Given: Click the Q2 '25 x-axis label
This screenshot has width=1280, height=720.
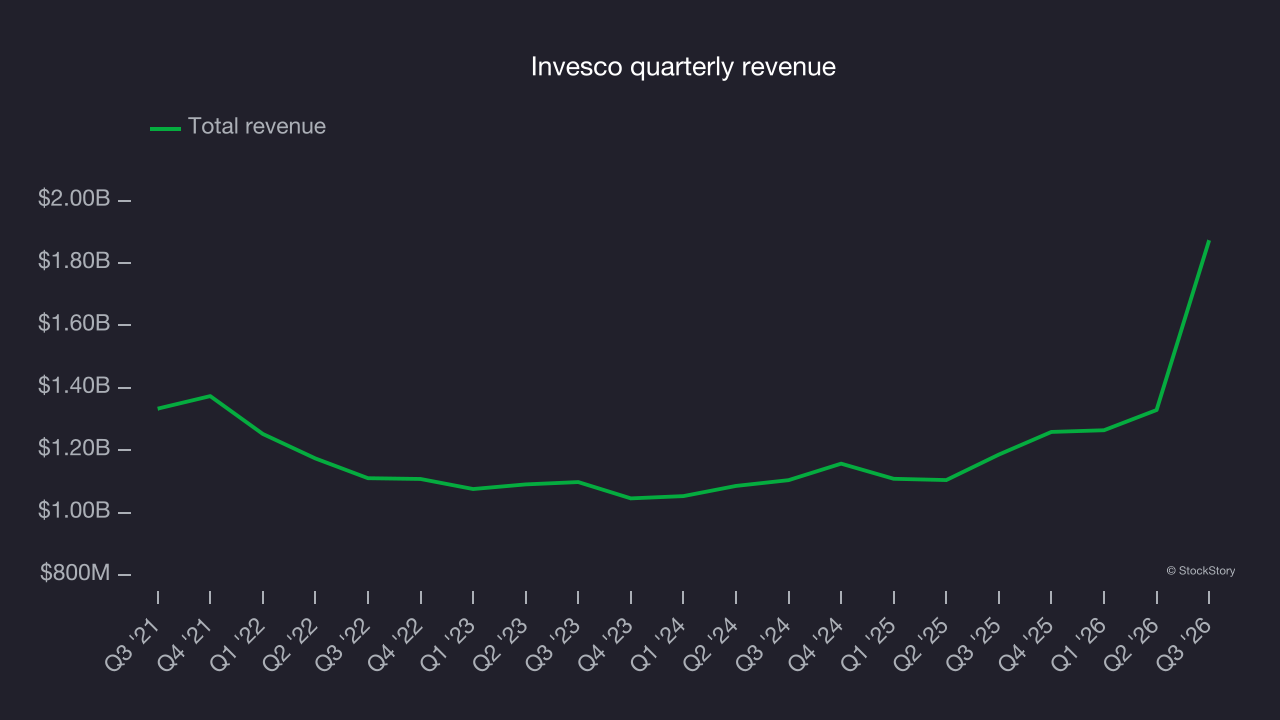Looking at the screenshot, I should click(921, 642).
